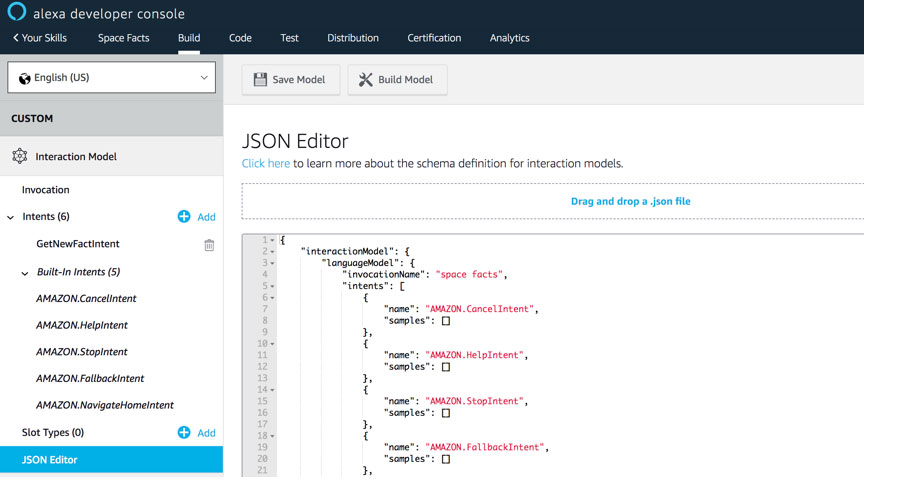Viewport: 912px width, 494px height.
Task: Fold JSON code at line 1
Action: coord(272,240)
